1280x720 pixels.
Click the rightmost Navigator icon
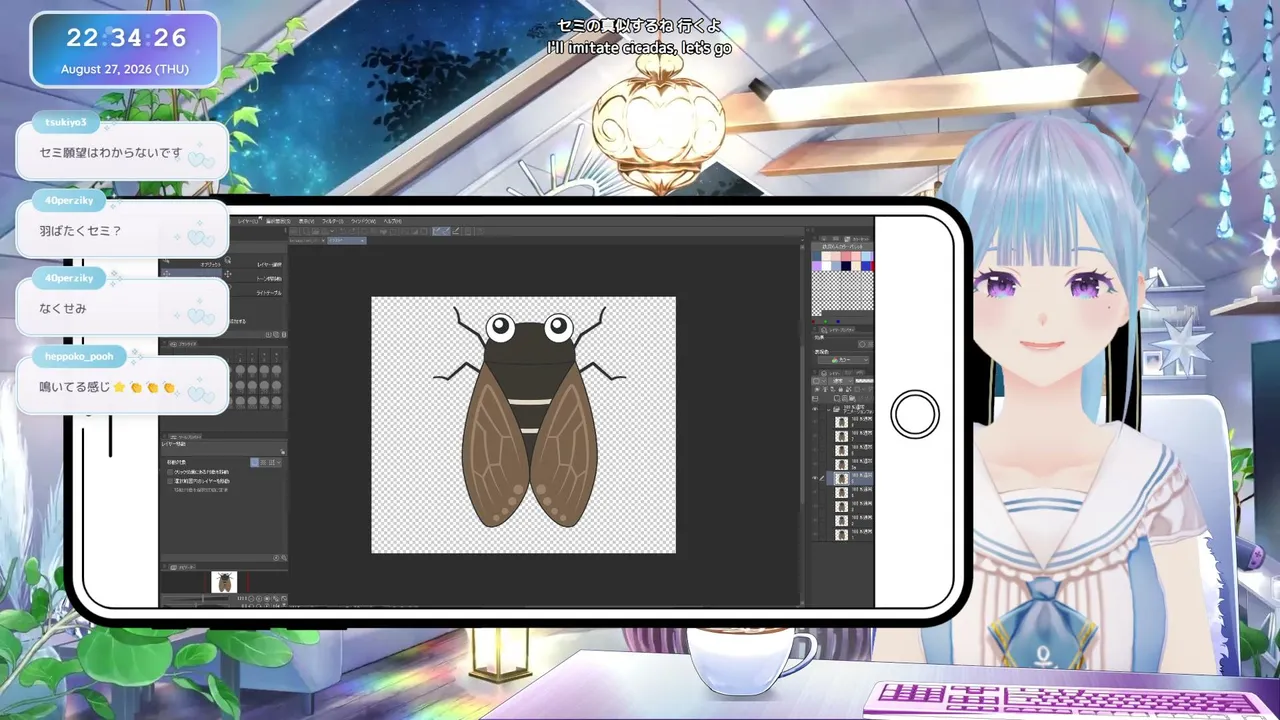point(284,599)
